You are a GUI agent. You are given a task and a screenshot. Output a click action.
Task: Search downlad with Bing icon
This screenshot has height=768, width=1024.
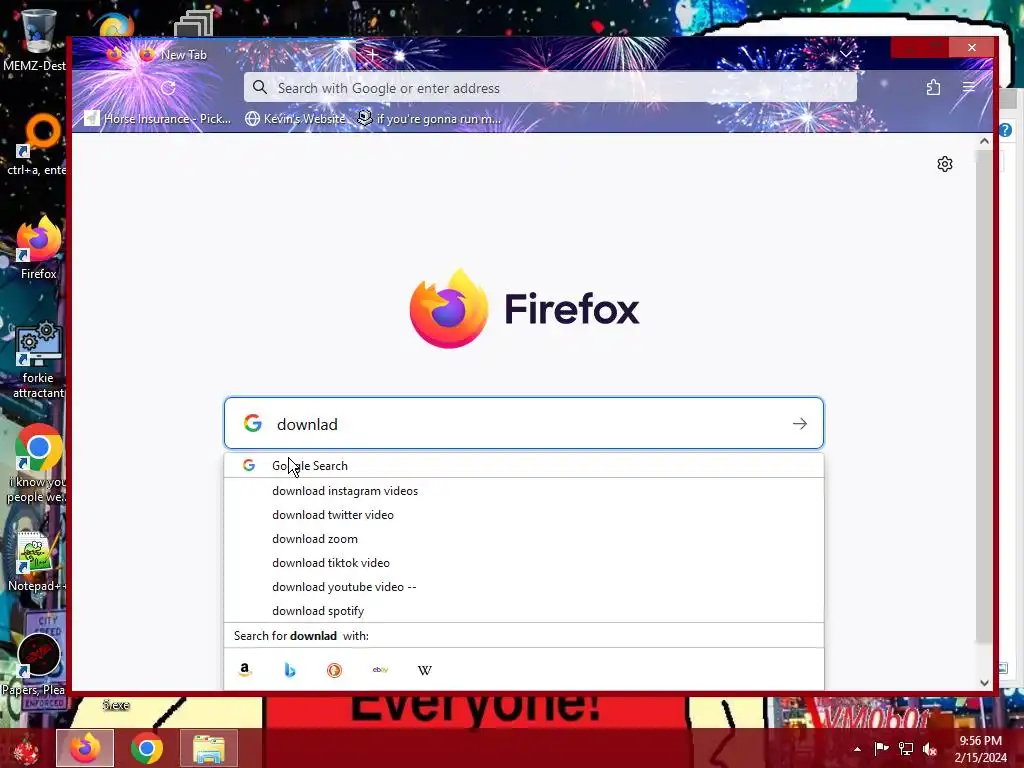pyautogui.click(x=290, y=669)
